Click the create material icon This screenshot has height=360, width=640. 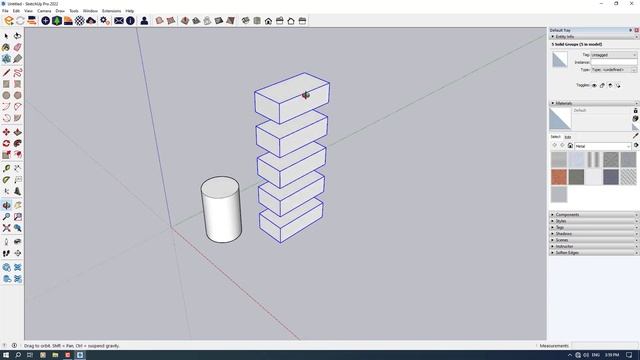click(x=635, y=118)
